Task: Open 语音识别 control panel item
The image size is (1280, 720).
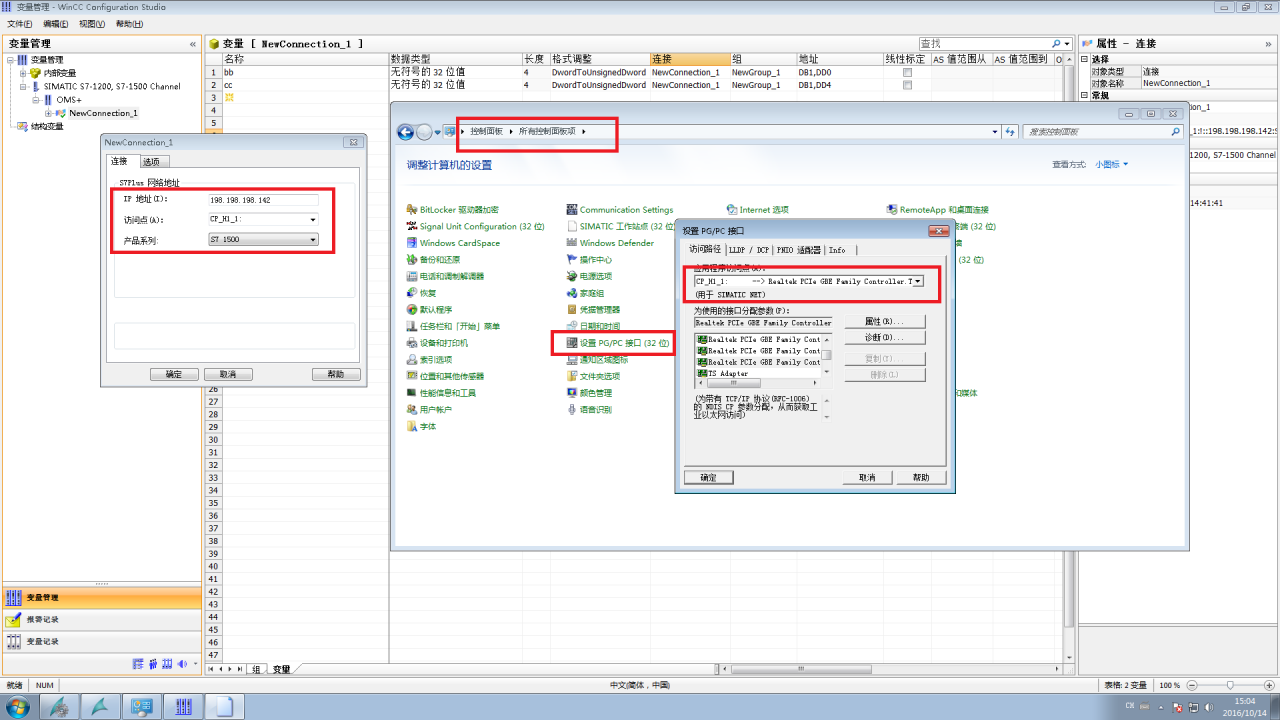Action: coord(589,410)
